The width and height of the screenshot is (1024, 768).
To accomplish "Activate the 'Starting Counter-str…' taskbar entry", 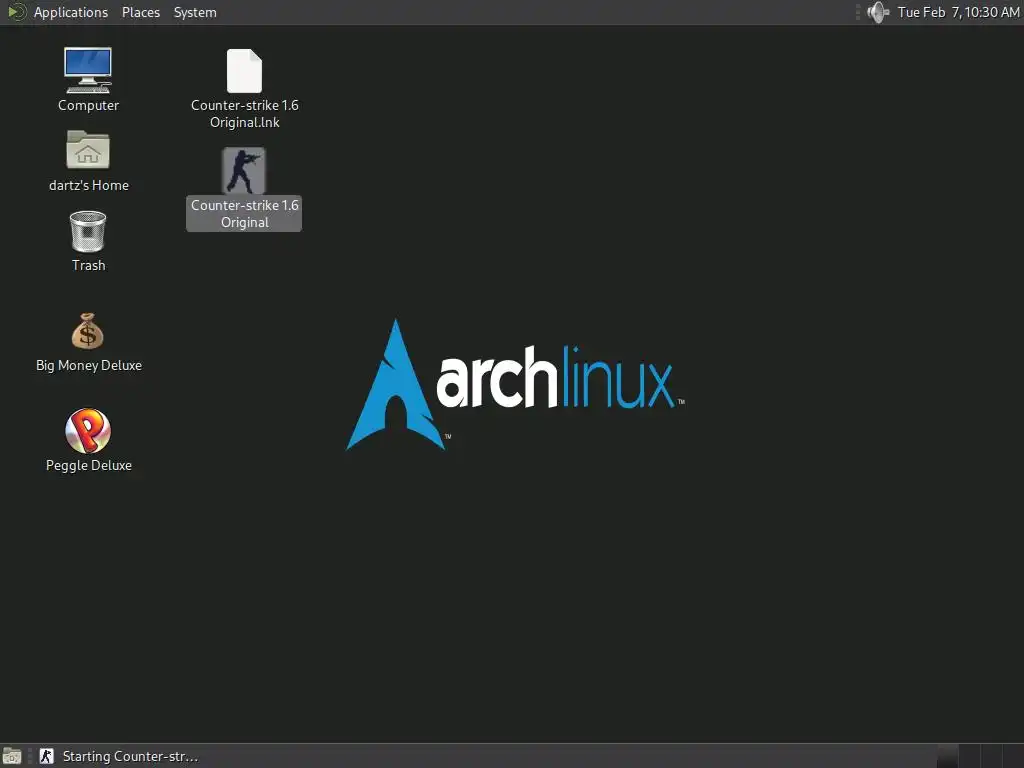I will (119, 756).
